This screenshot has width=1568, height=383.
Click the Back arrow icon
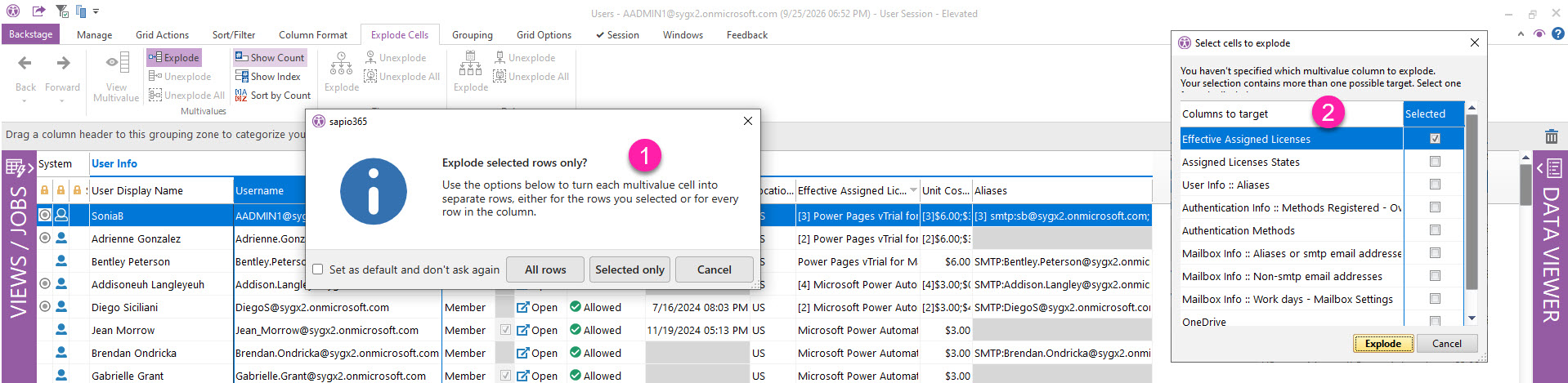click(x=25, y=63)
